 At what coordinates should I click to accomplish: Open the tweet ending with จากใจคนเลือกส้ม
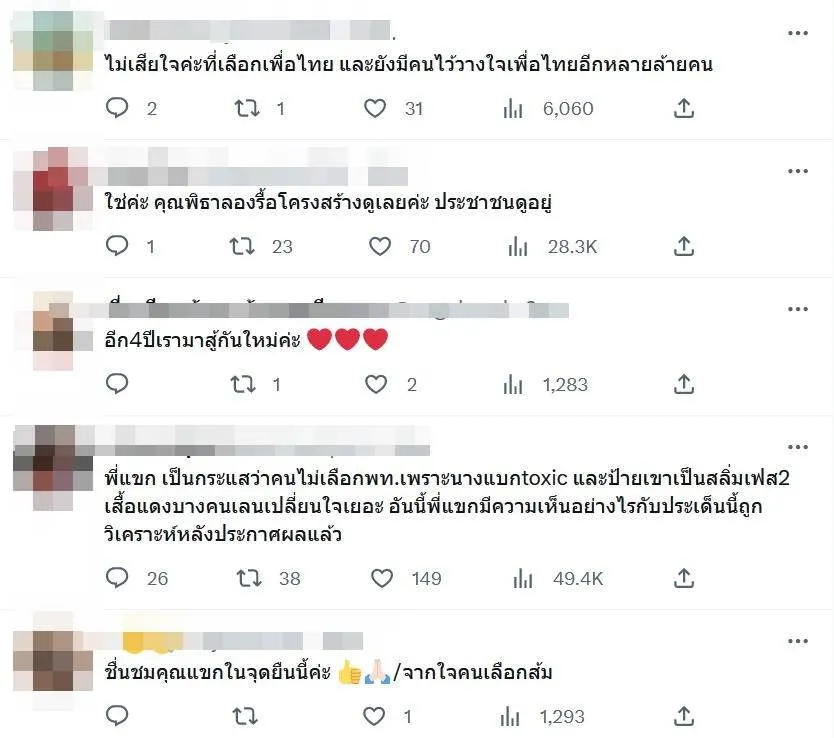click(329, 672)
